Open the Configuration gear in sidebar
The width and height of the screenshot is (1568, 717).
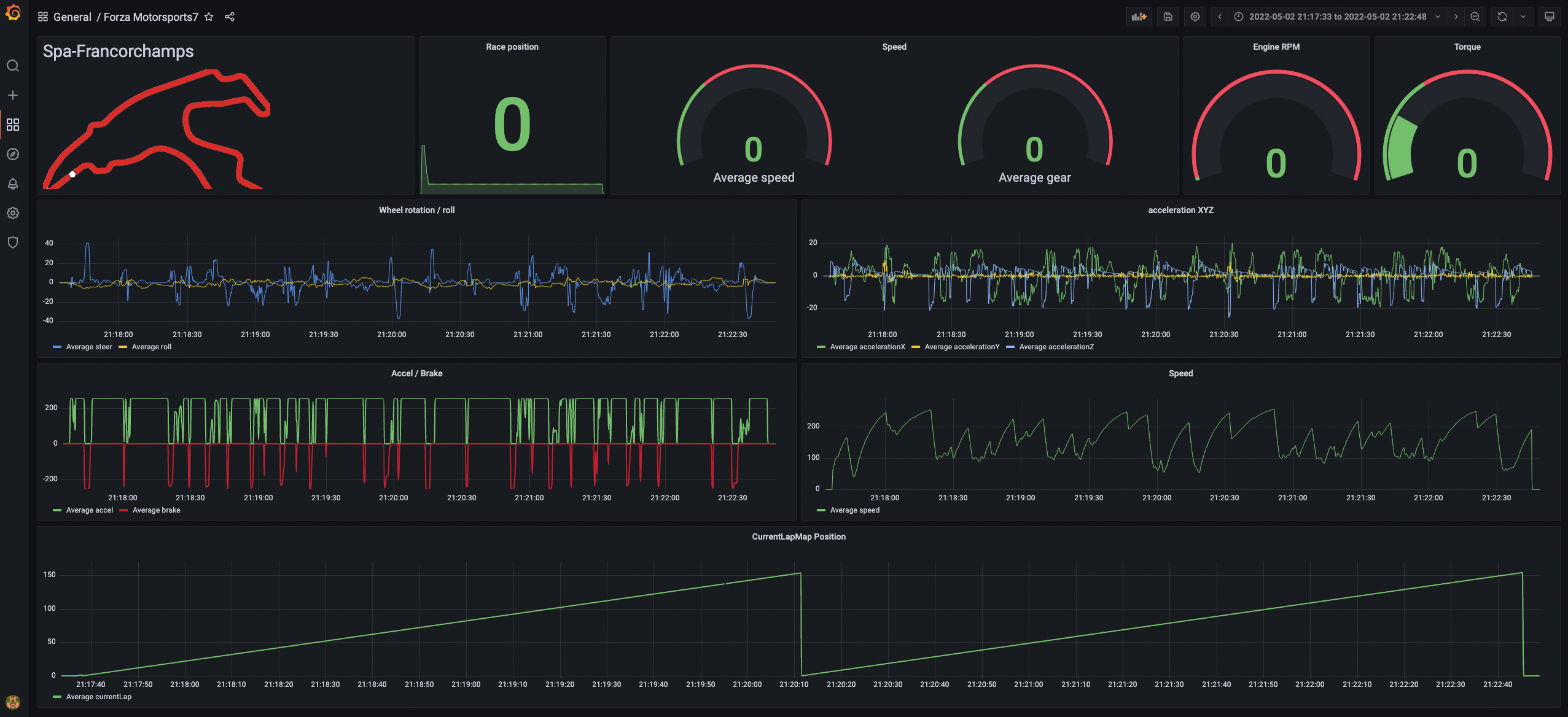[x=13, y=213]
